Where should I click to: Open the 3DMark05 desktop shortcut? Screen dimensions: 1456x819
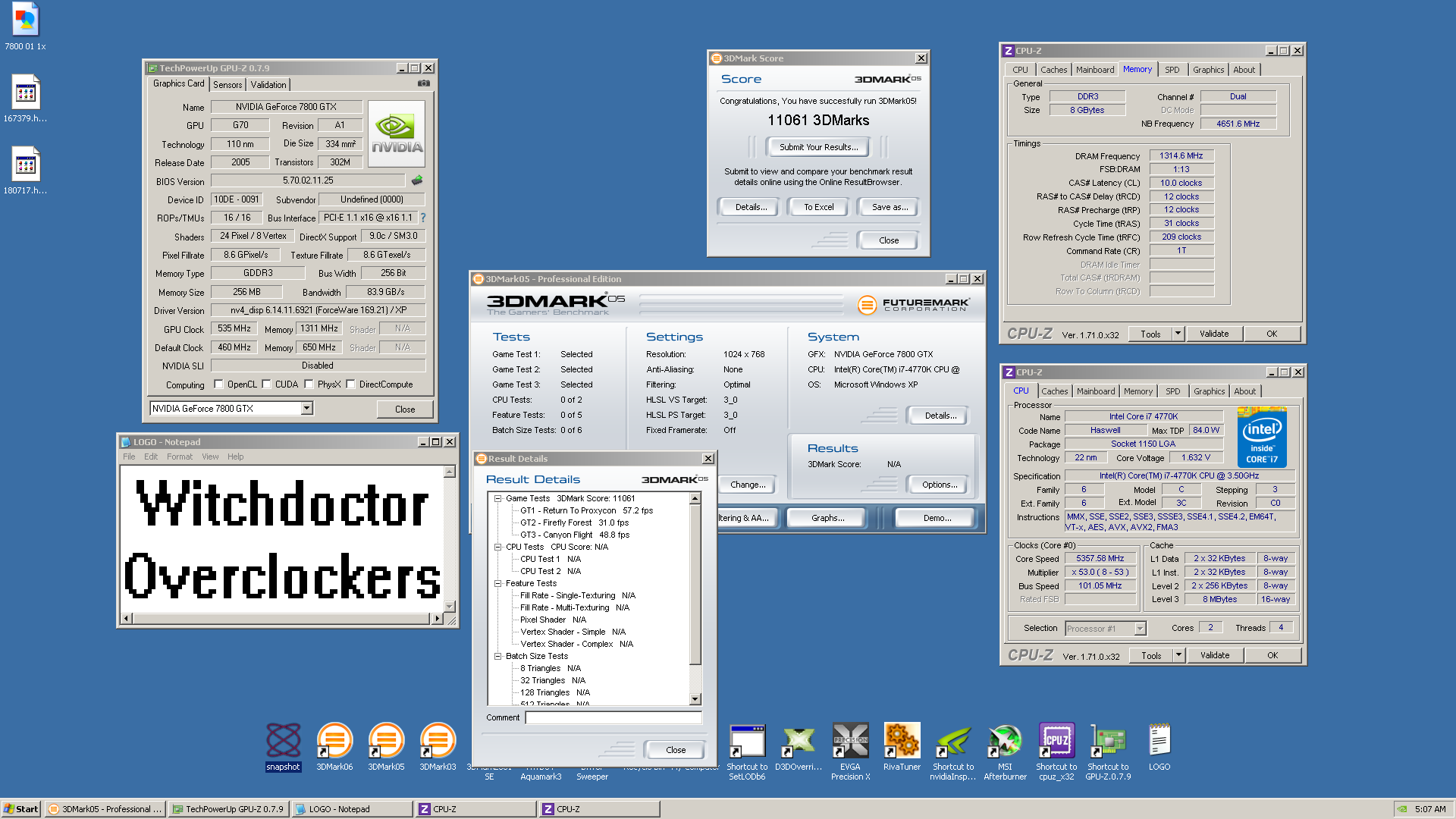(x=386, y=747)
